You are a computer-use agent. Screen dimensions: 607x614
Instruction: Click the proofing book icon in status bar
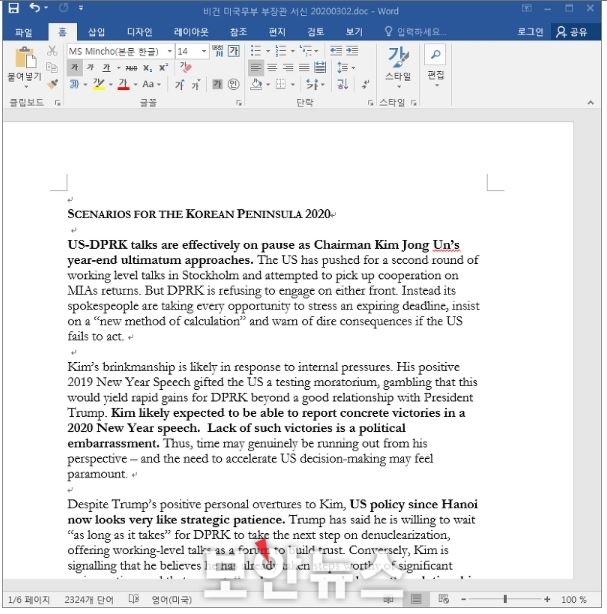[x=134, y=599]
